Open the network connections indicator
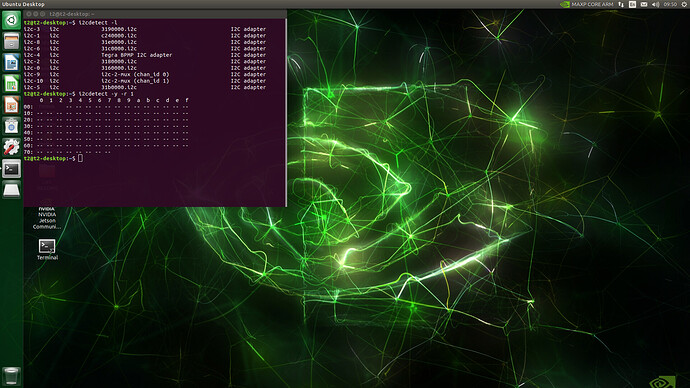This screenshot has width=690, height=388. tap(621, 4)
